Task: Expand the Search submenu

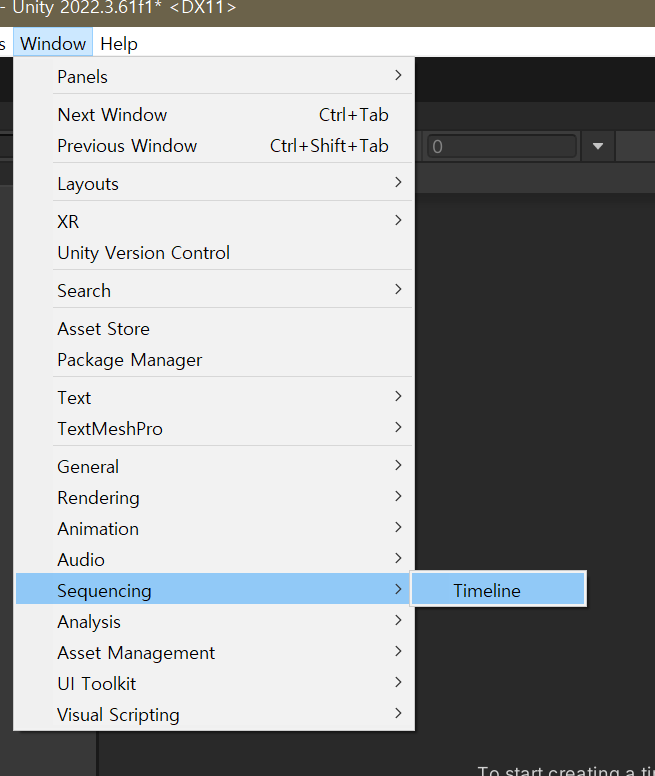Action: pos(214,291)
